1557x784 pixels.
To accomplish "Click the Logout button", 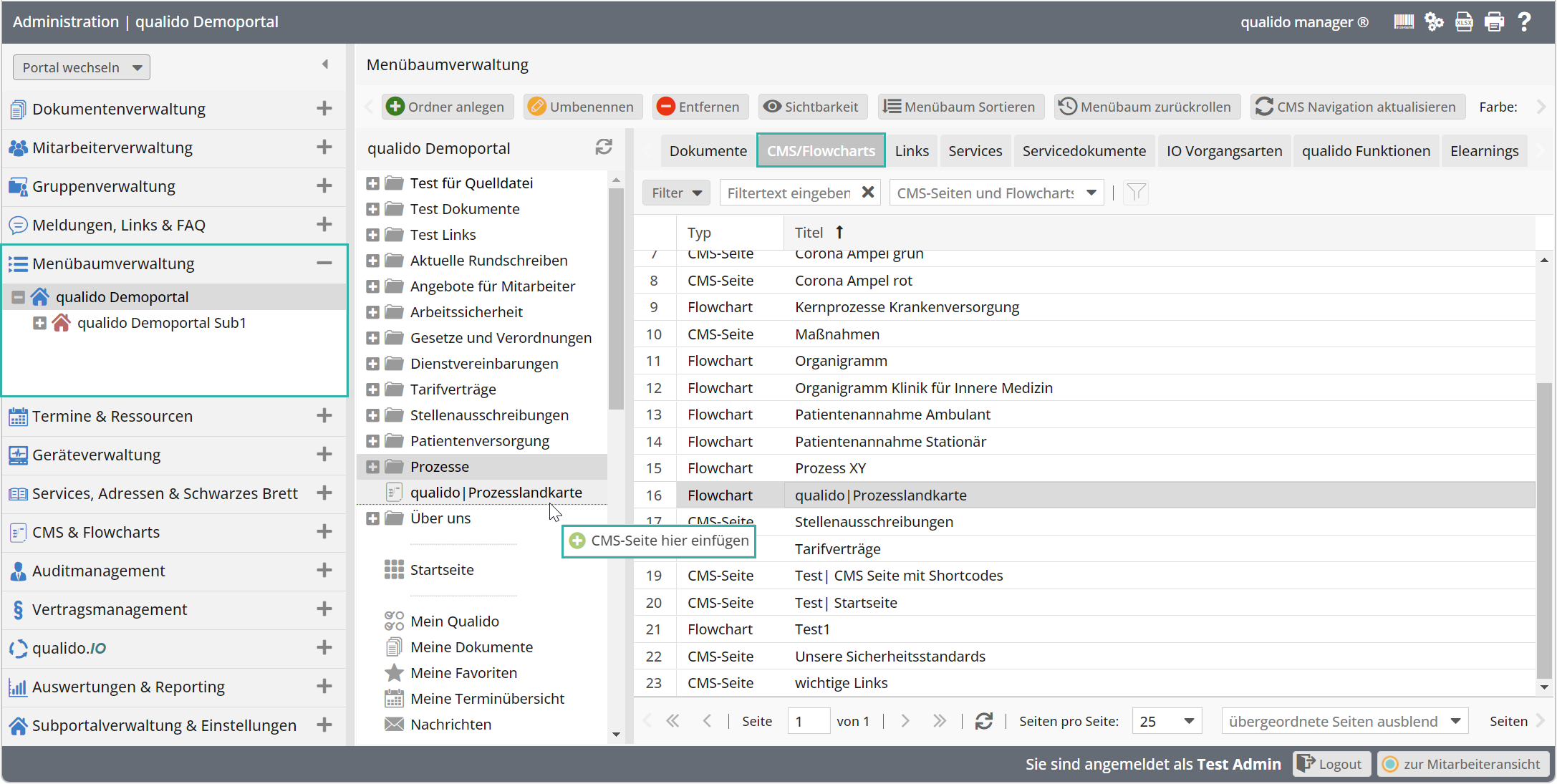I will point(1331,764).
